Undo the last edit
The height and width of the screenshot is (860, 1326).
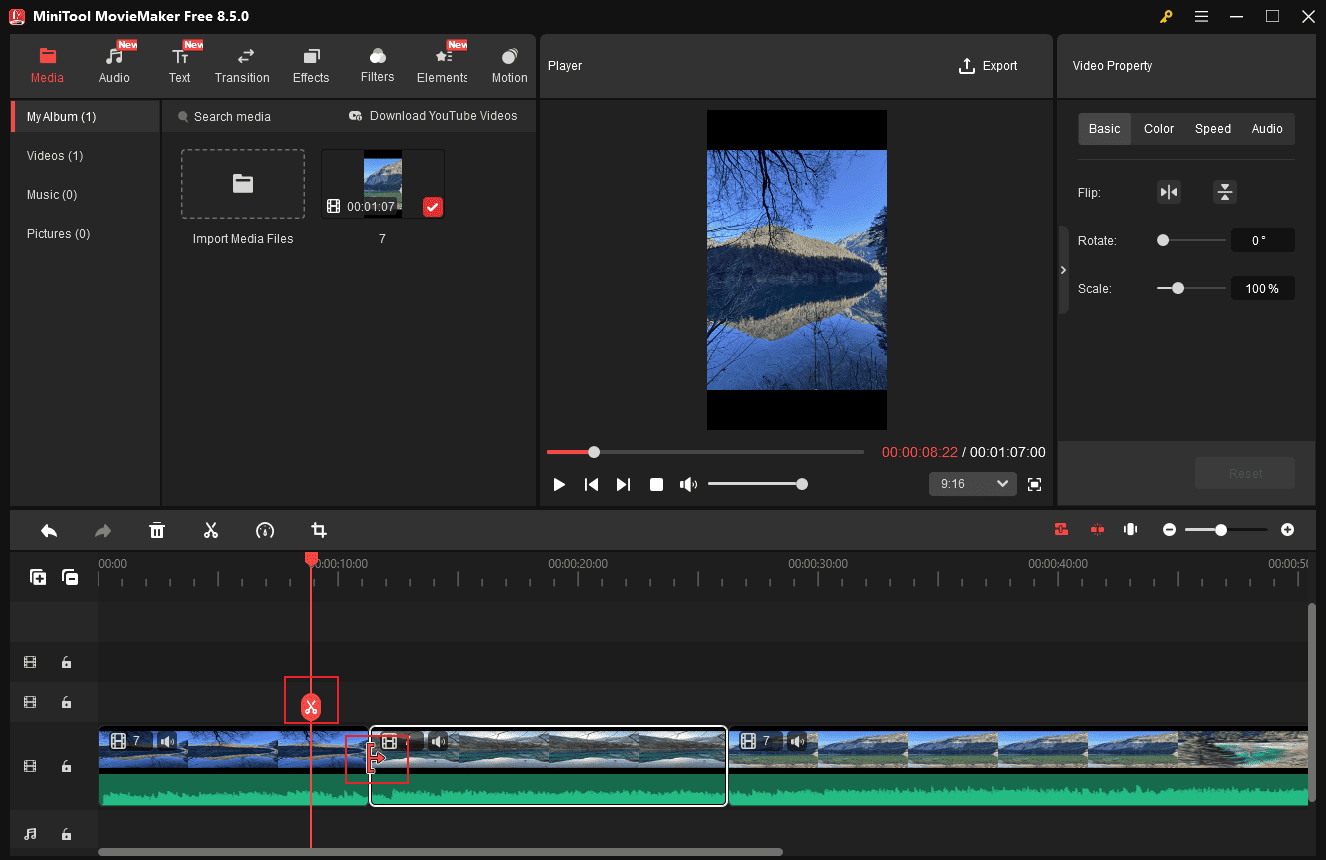click(x=48, y=530)
